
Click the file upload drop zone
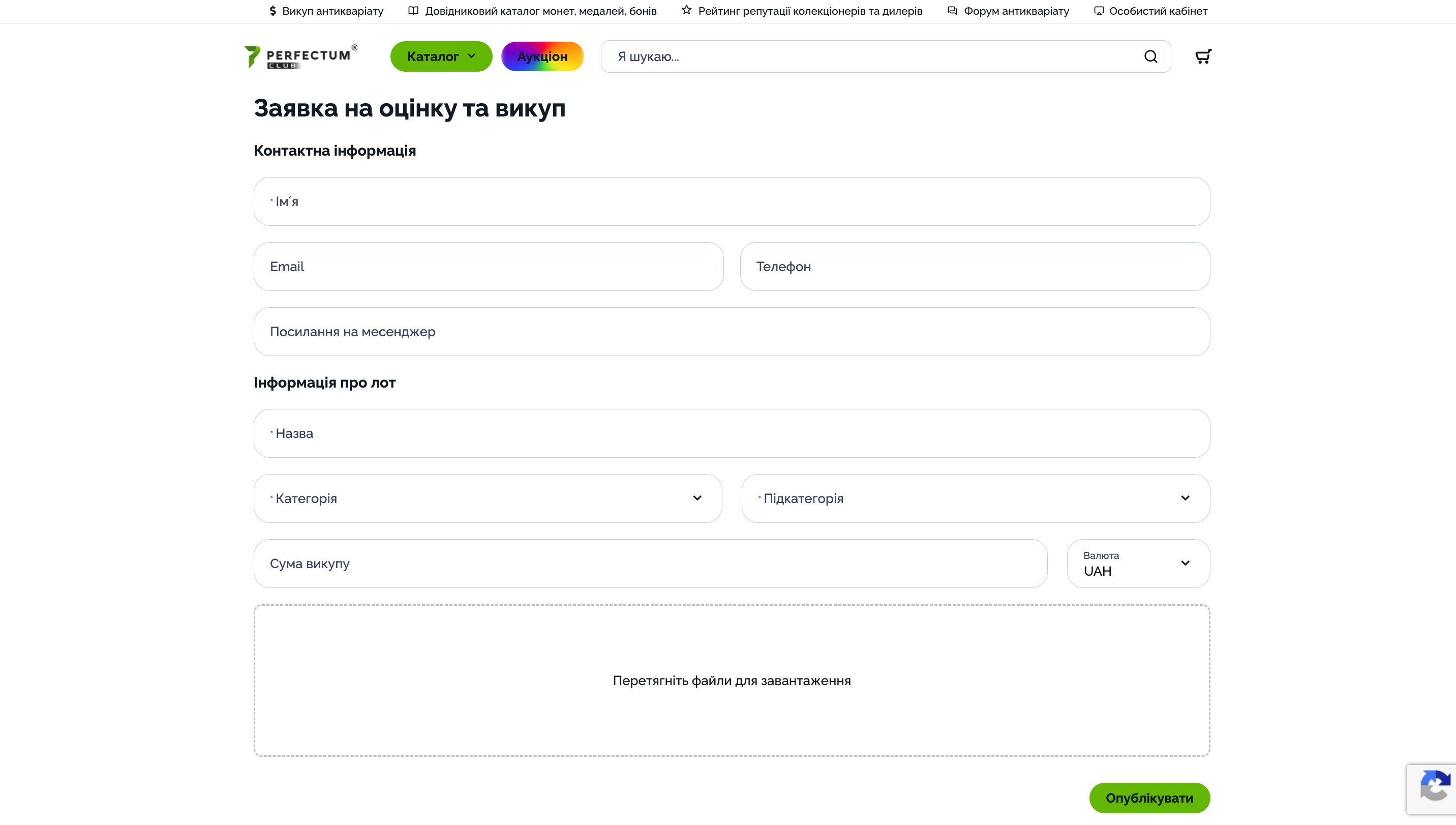pyautogui.click(x=732, y=681)
